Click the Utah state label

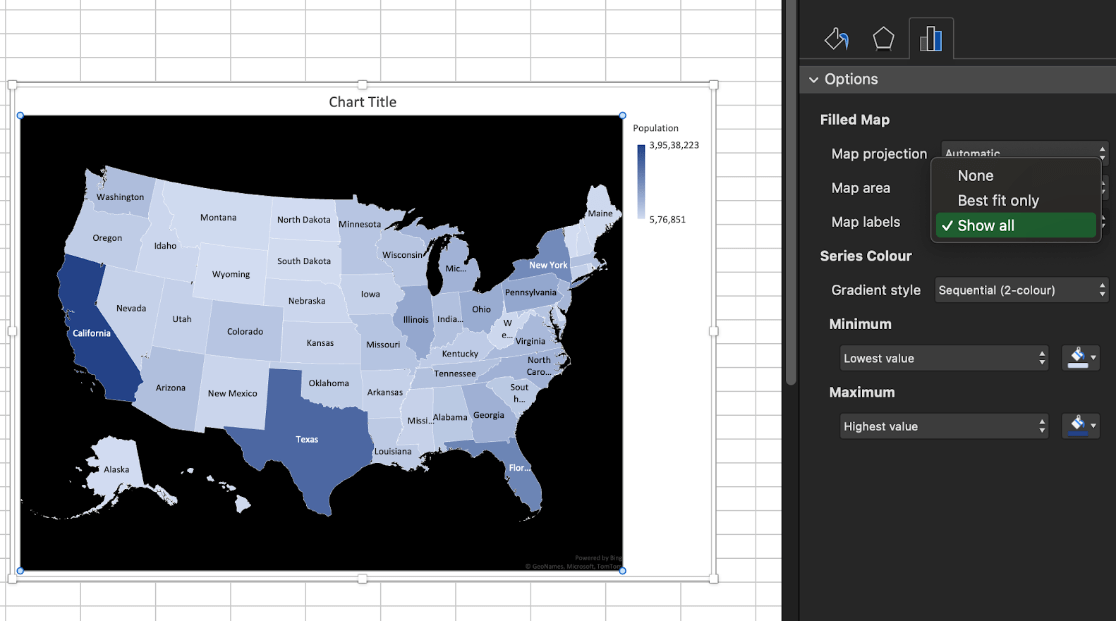pyautogui.click(x=182, y=319)
